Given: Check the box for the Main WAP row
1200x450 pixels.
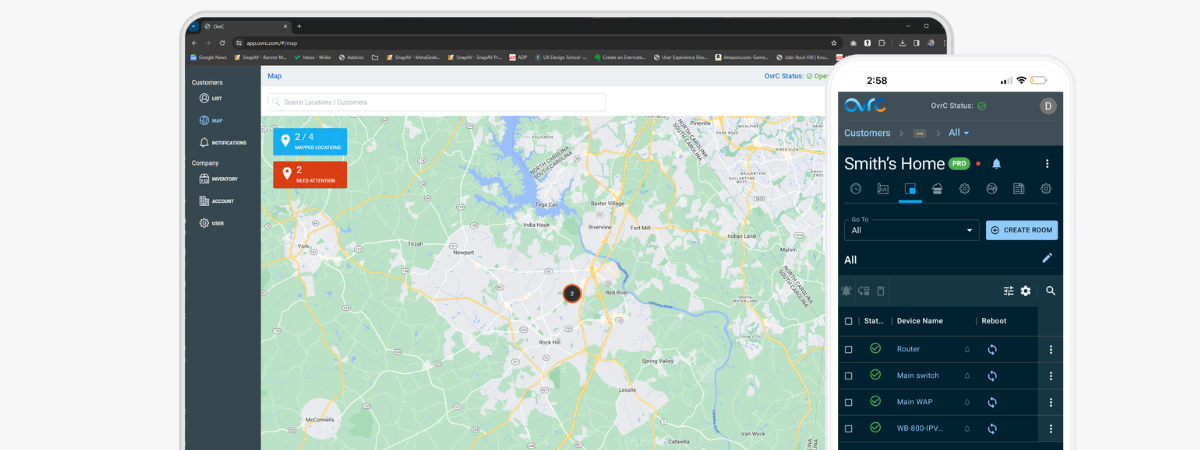Looking at the screenshot, I should [849, 402].
